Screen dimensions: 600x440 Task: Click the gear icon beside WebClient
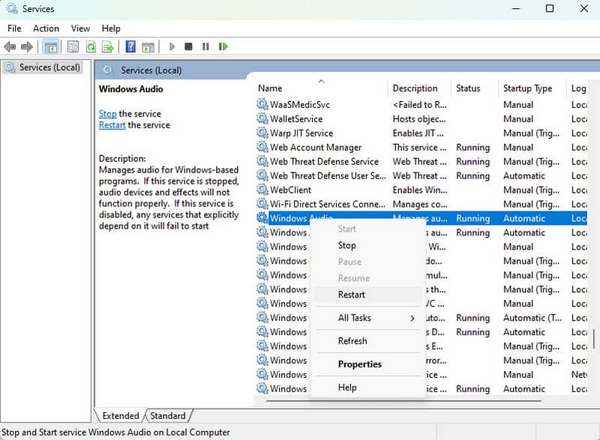point(262,189)
